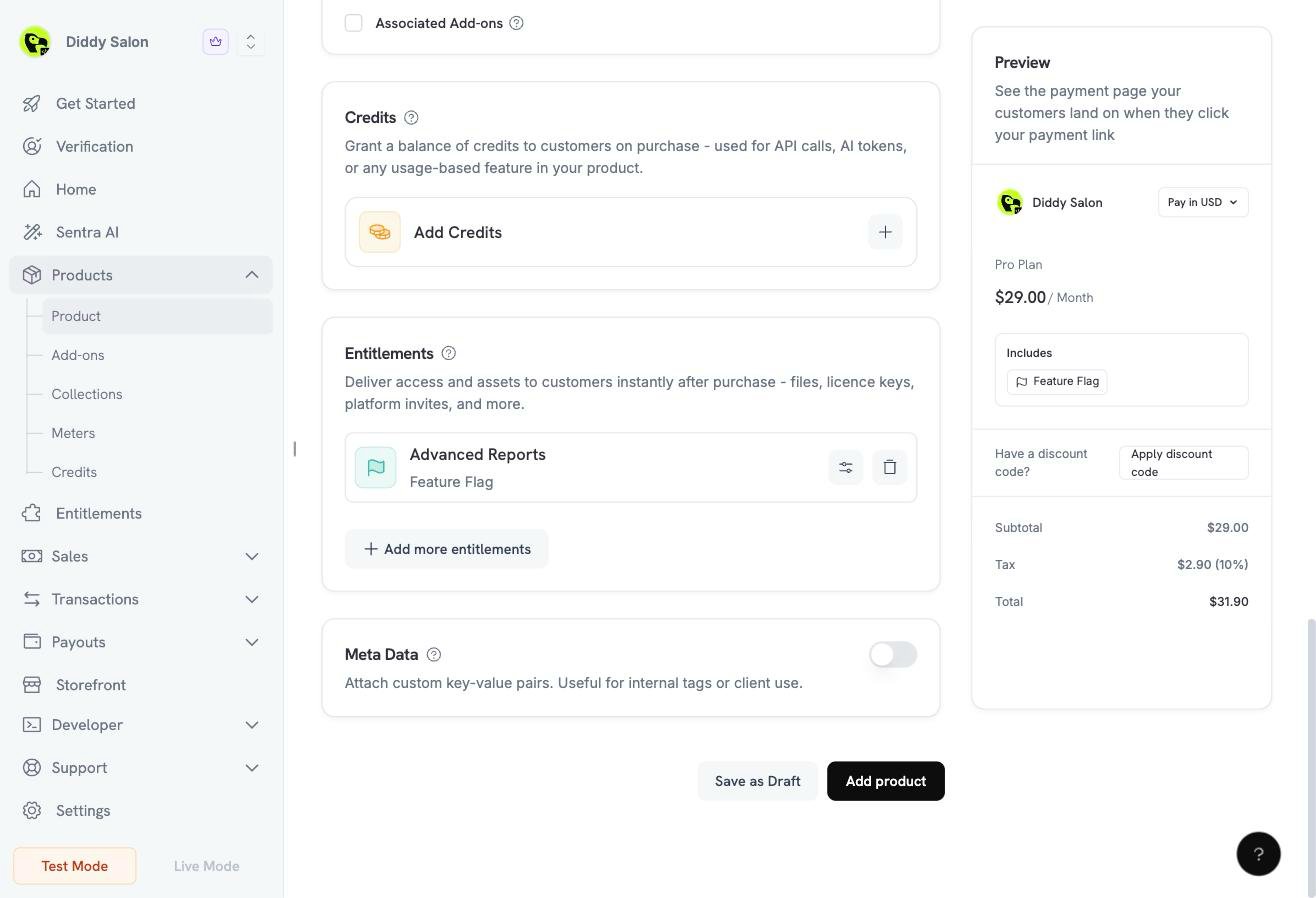Click the Products box icon

click(32, 275)
